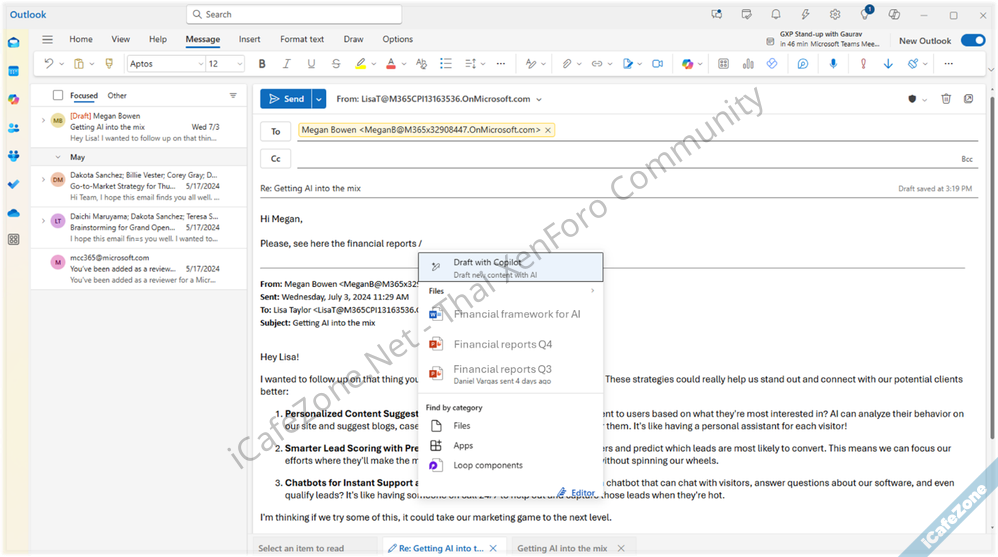Mark message as high importance
The image size is (998, 557).
863,64
